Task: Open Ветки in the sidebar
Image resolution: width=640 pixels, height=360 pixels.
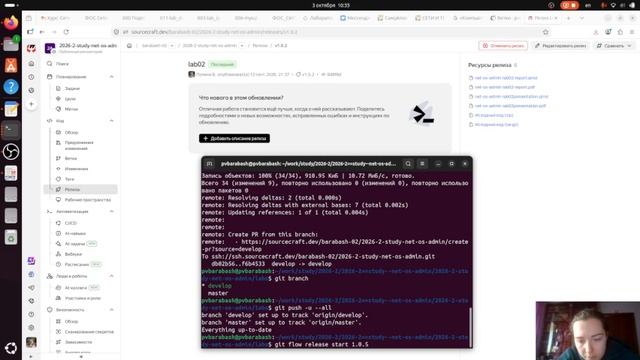Action: click(71, 158)
